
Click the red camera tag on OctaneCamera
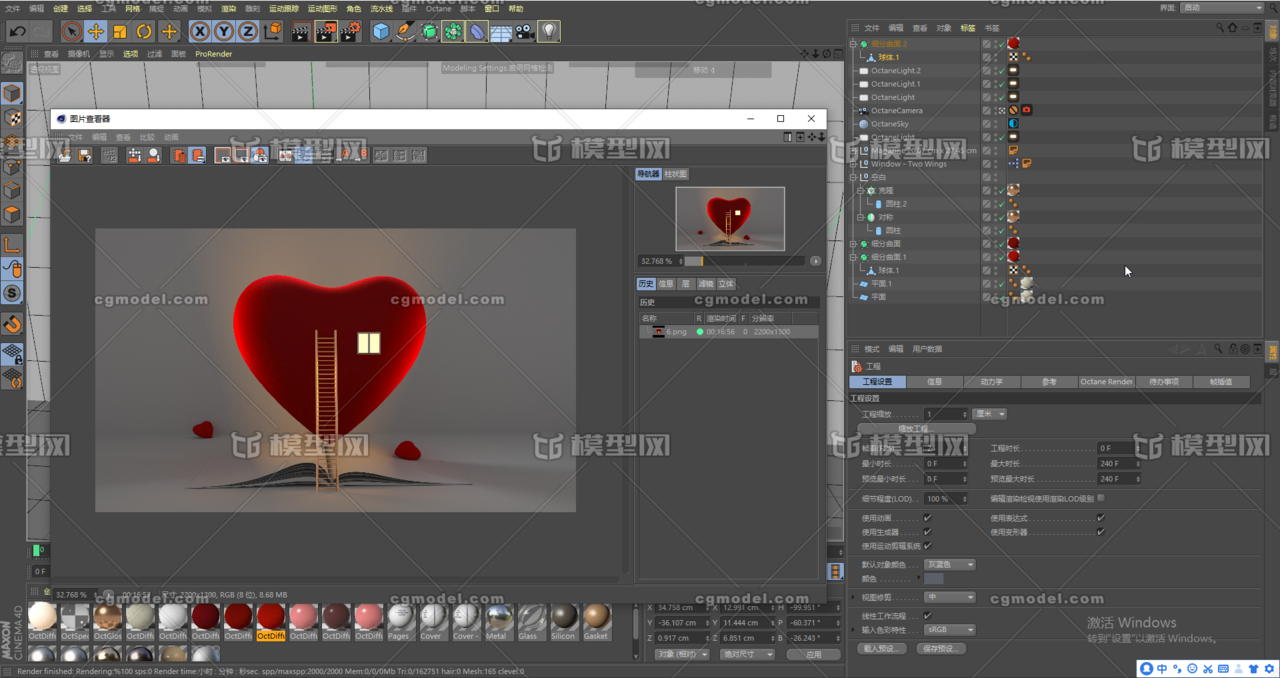tap(1026, 110)
